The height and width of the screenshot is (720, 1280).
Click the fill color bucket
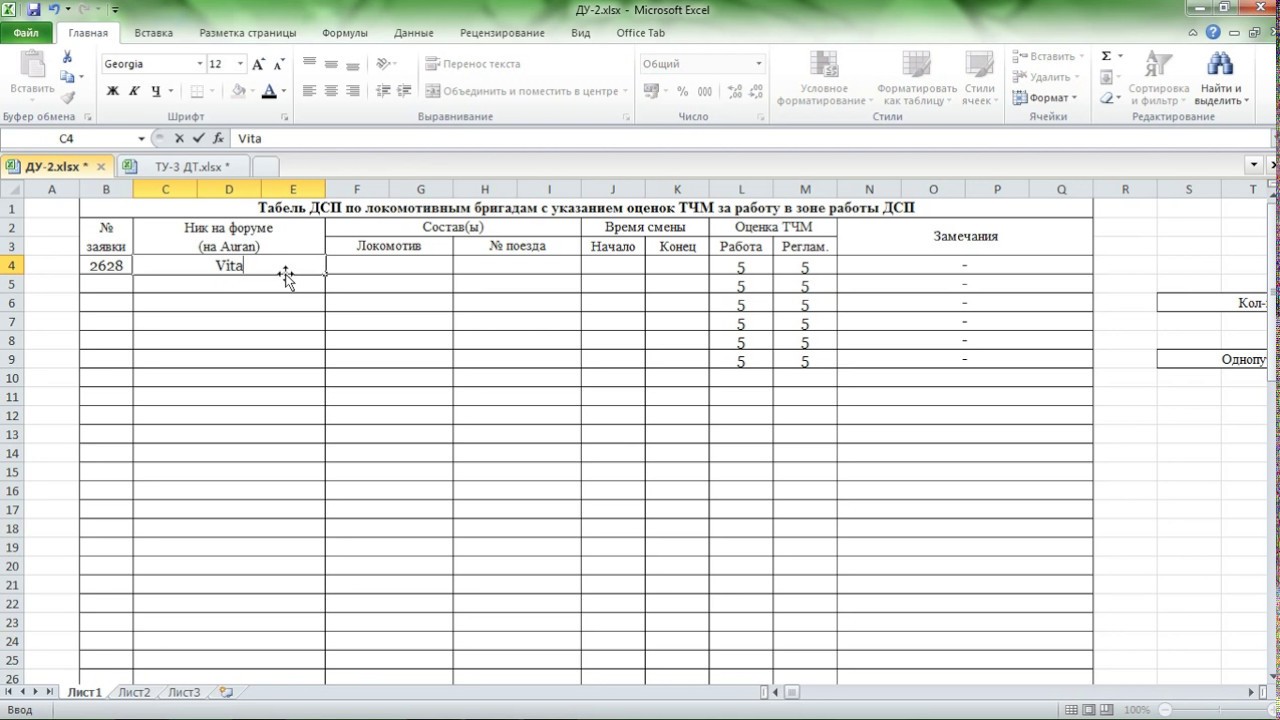238,91
